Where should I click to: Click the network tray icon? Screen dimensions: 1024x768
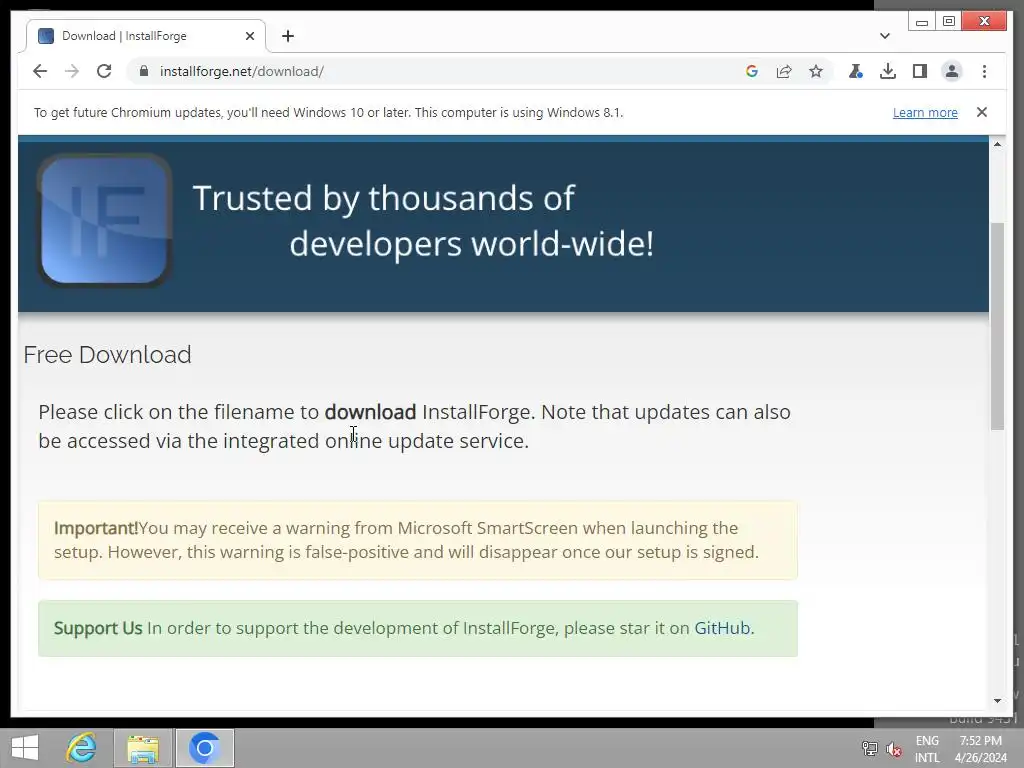[870, 748]
